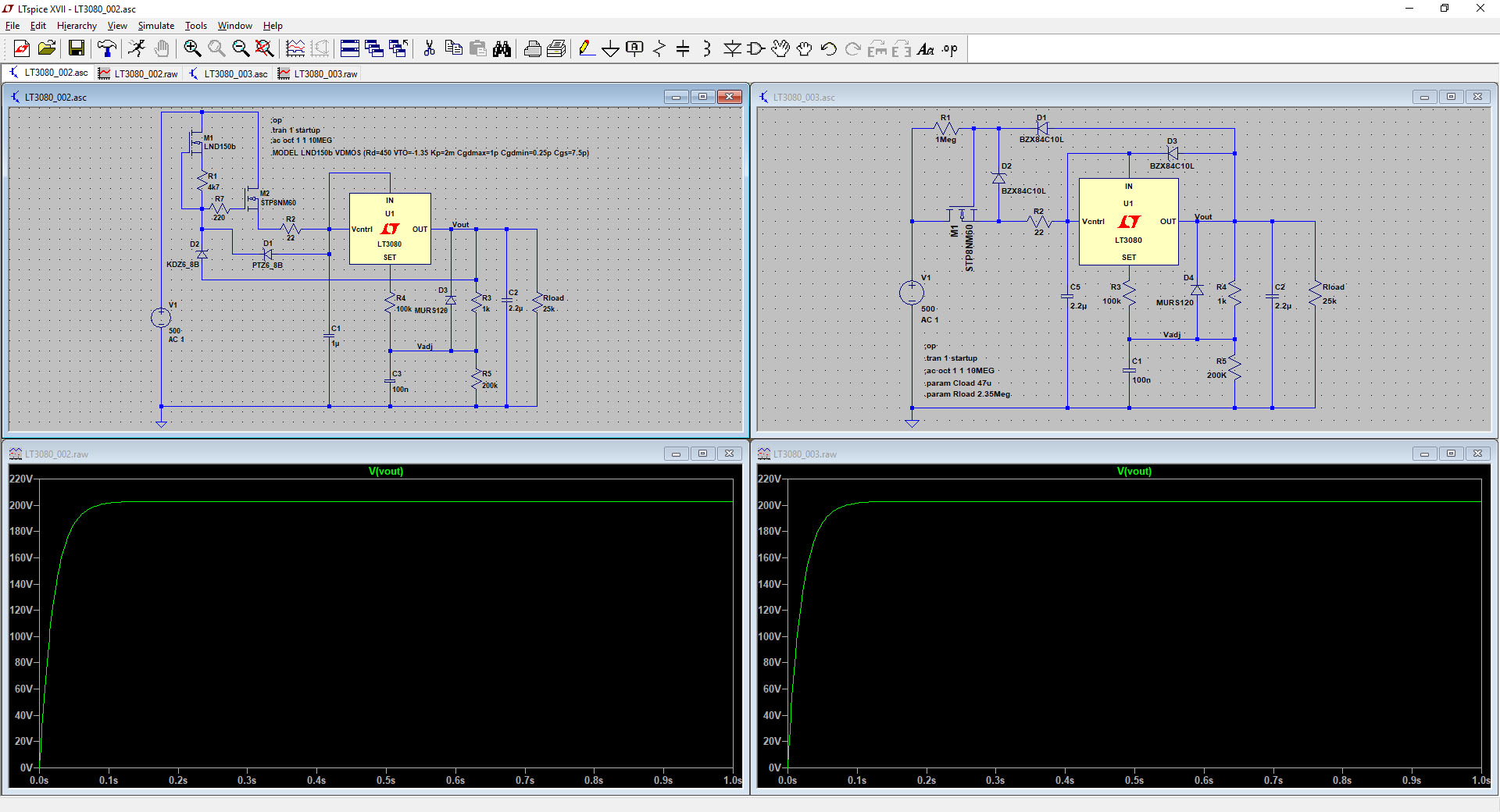Place a Ground symbol
This screenshot has height=812, width=1500.
(611, 49)
